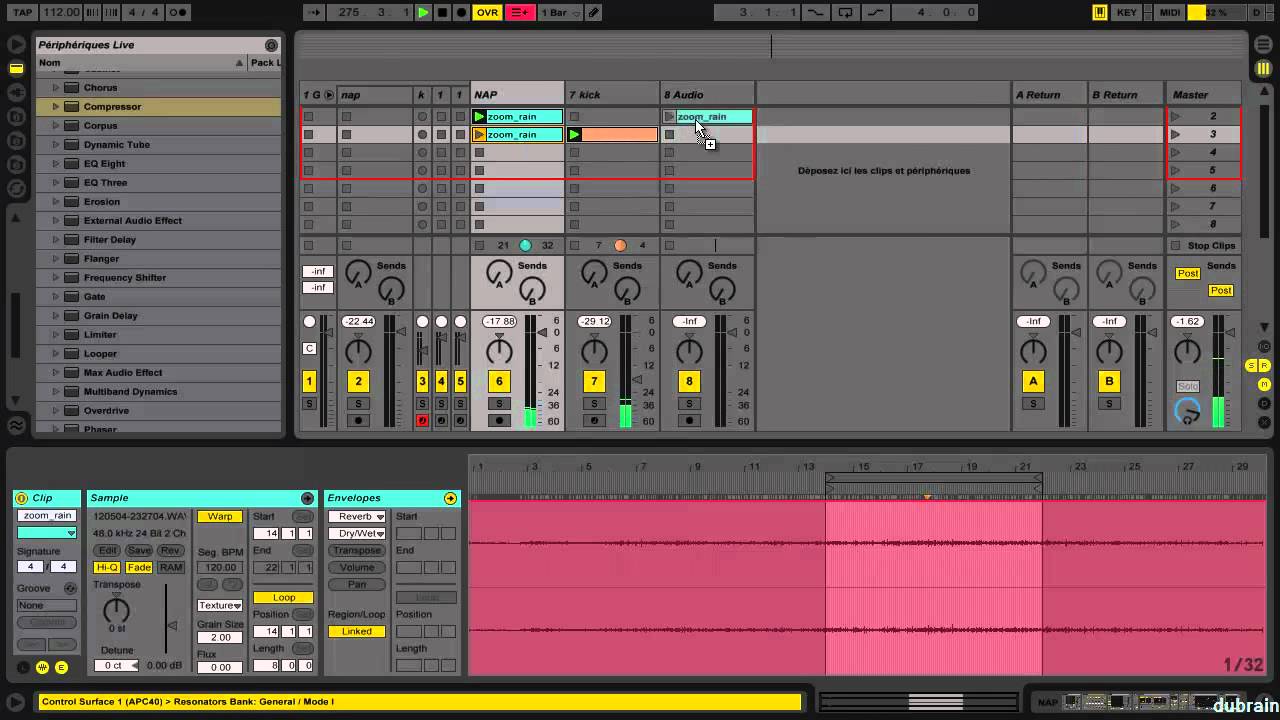Screen dimensions: 1280x720
Task: Select the Multiband Dynamics device
Action: [130, 392]
